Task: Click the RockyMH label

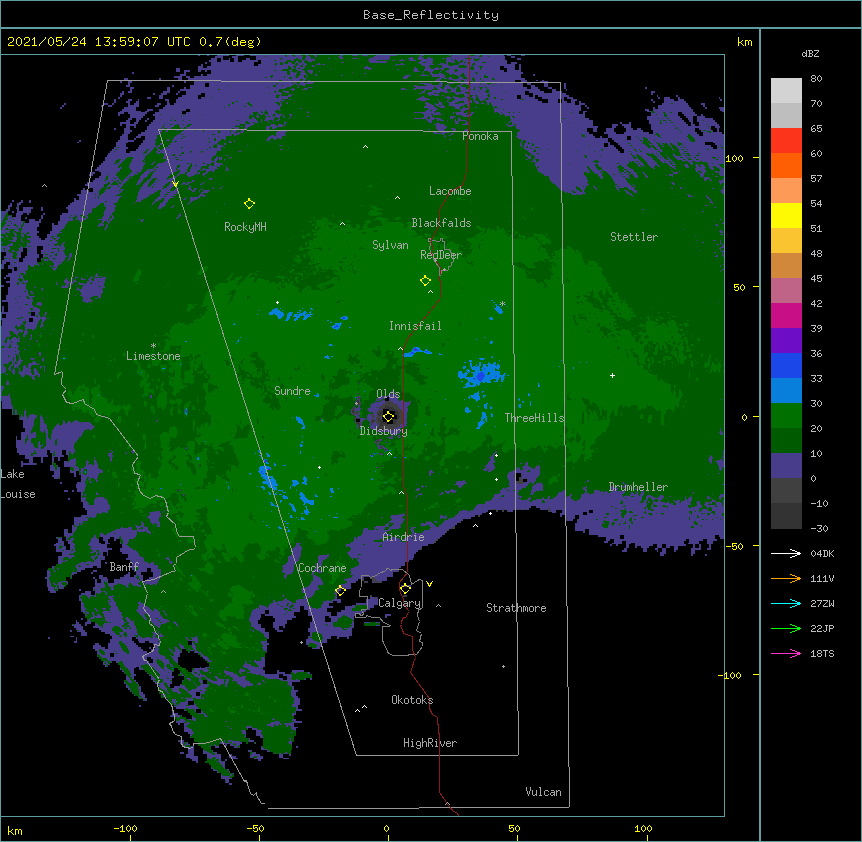Action: (245, 227)
